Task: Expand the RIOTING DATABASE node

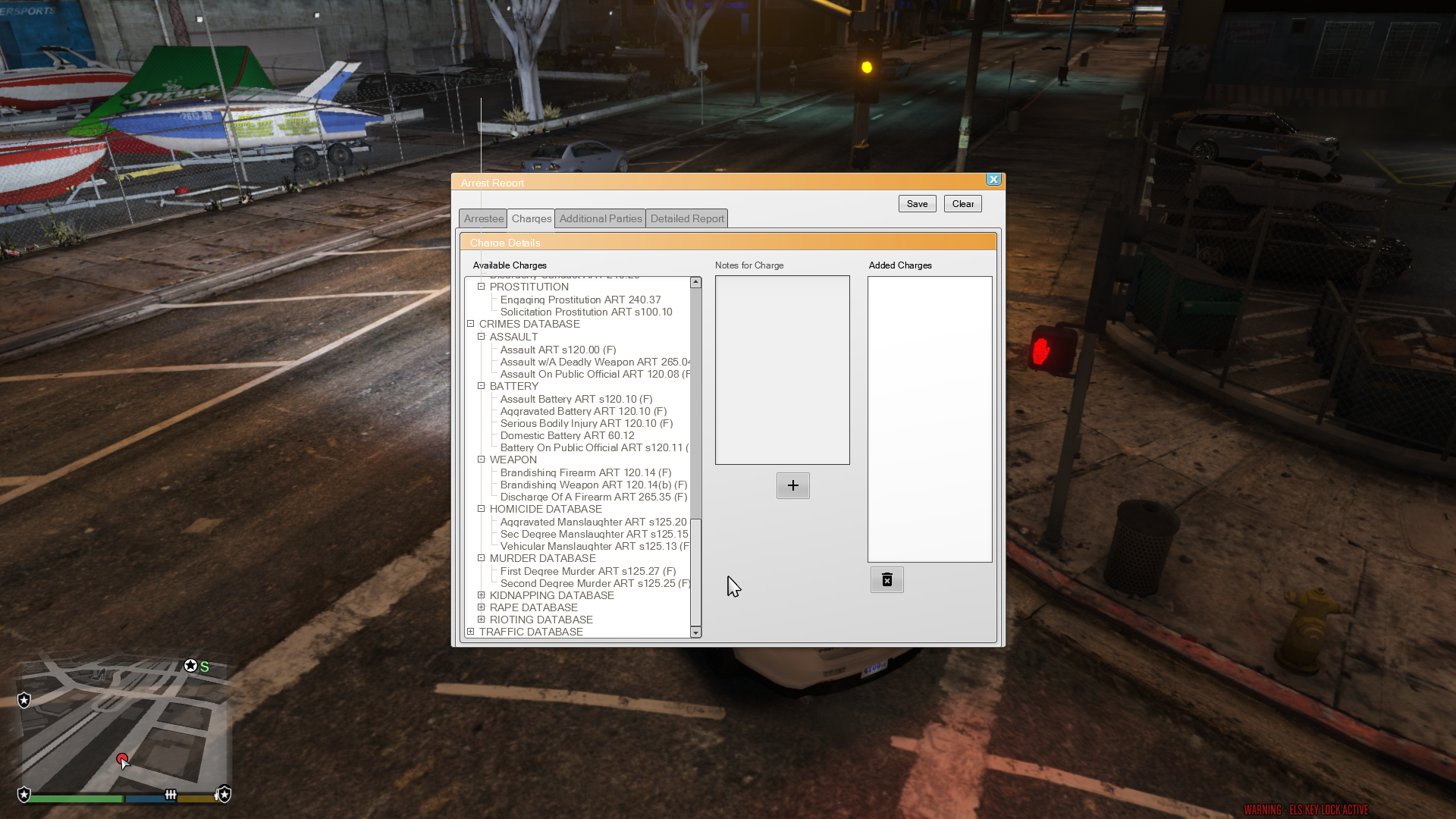Action: click(x=481, y=620)
